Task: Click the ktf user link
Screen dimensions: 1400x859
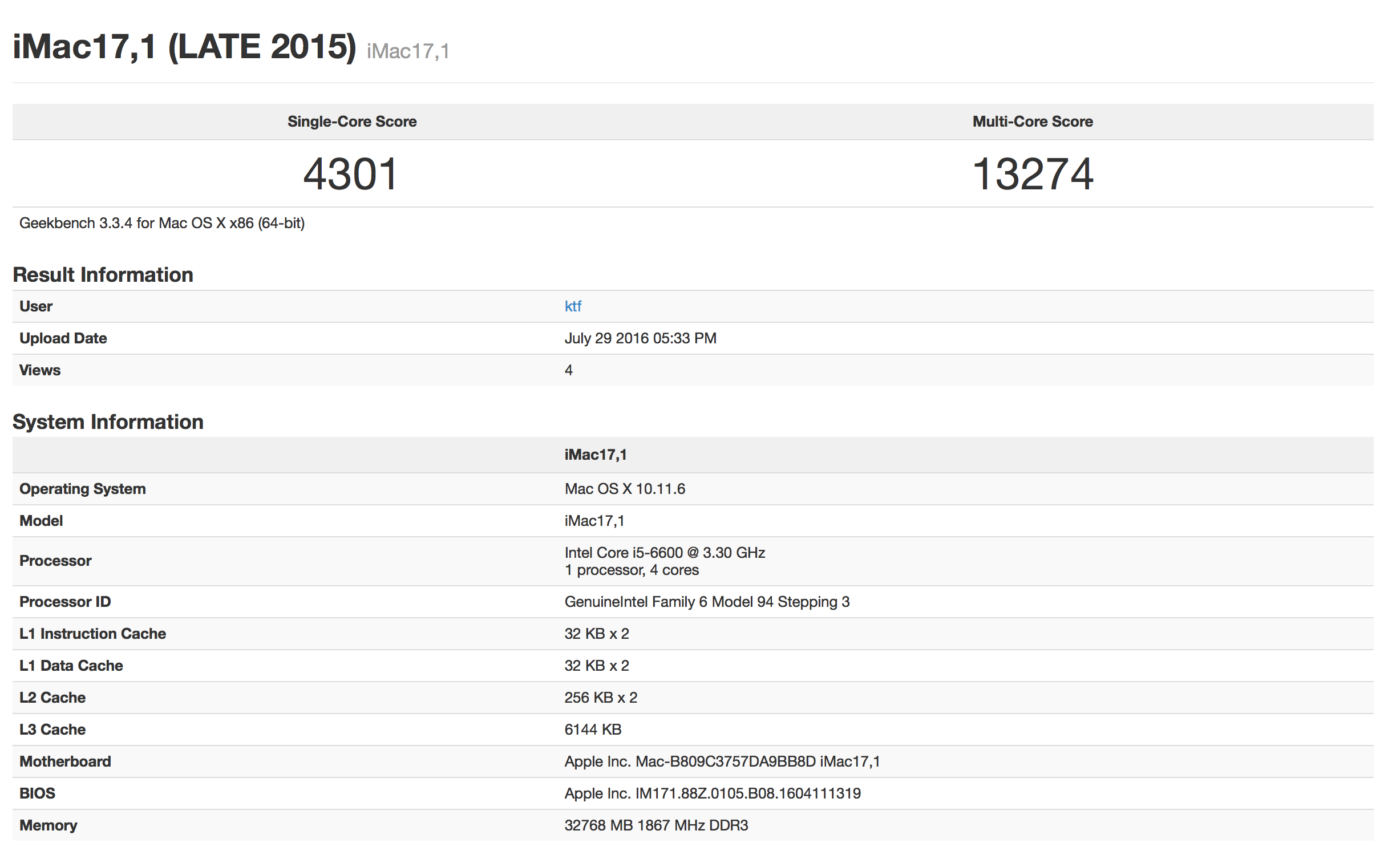Action: coord(572,306)
